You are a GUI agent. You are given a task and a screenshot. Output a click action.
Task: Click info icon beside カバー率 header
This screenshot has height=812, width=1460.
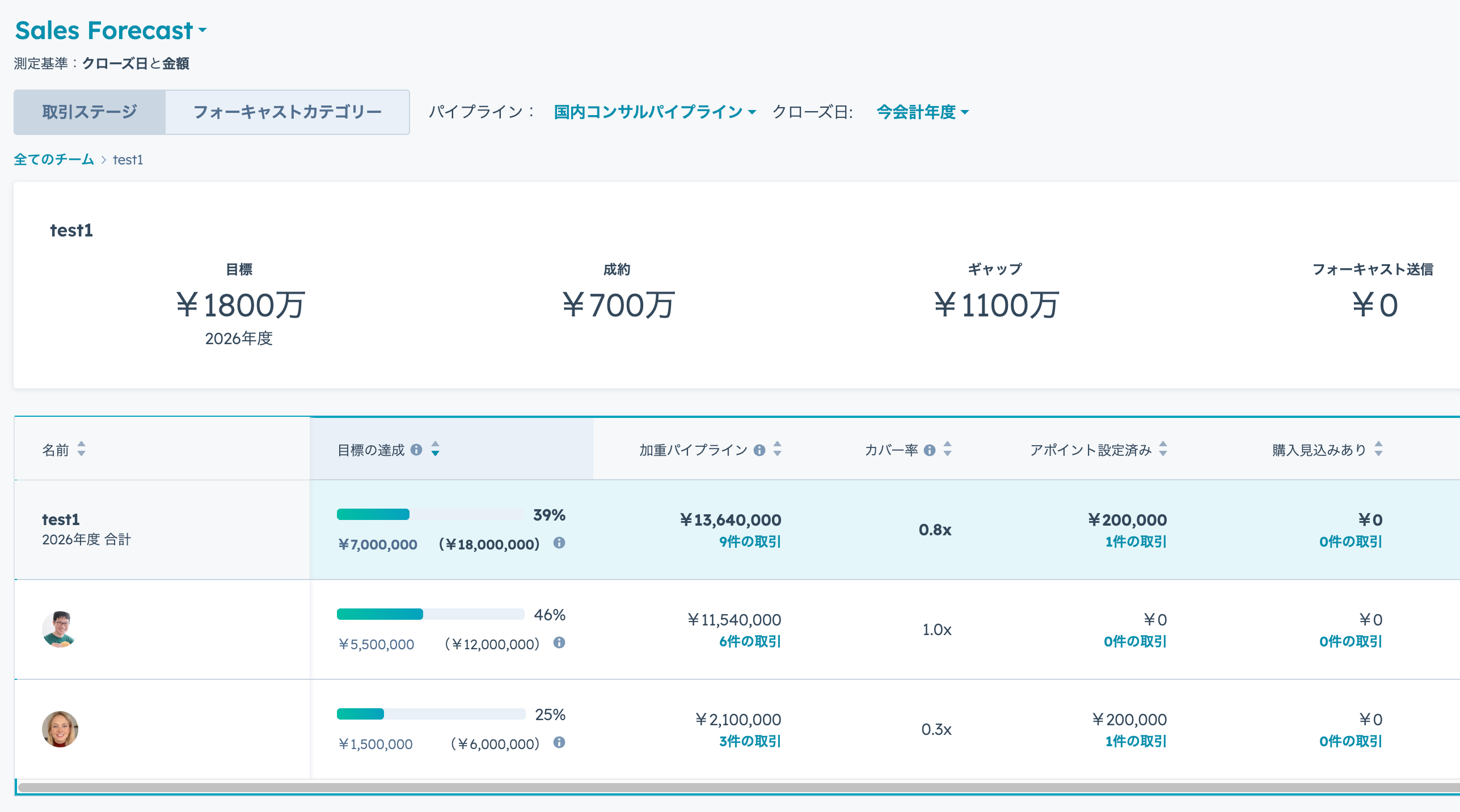coord(930,450)
